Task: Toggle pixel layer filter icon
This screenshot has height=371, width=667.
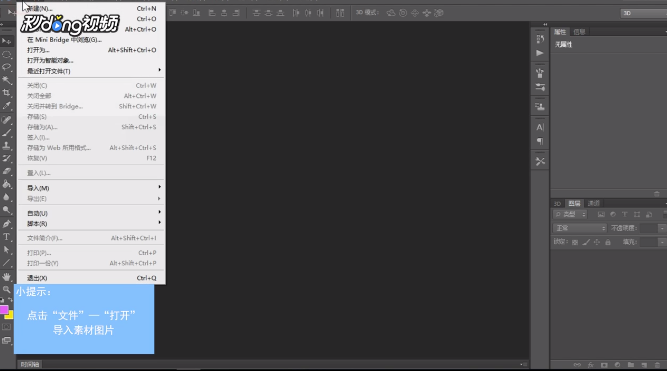Action: point(601,214)
